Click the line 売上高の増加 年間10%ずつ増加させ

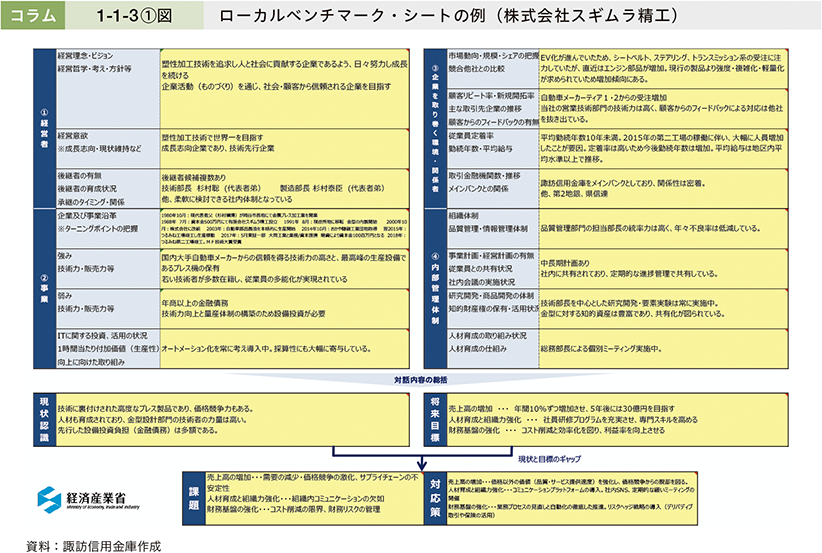coord(561,408)
